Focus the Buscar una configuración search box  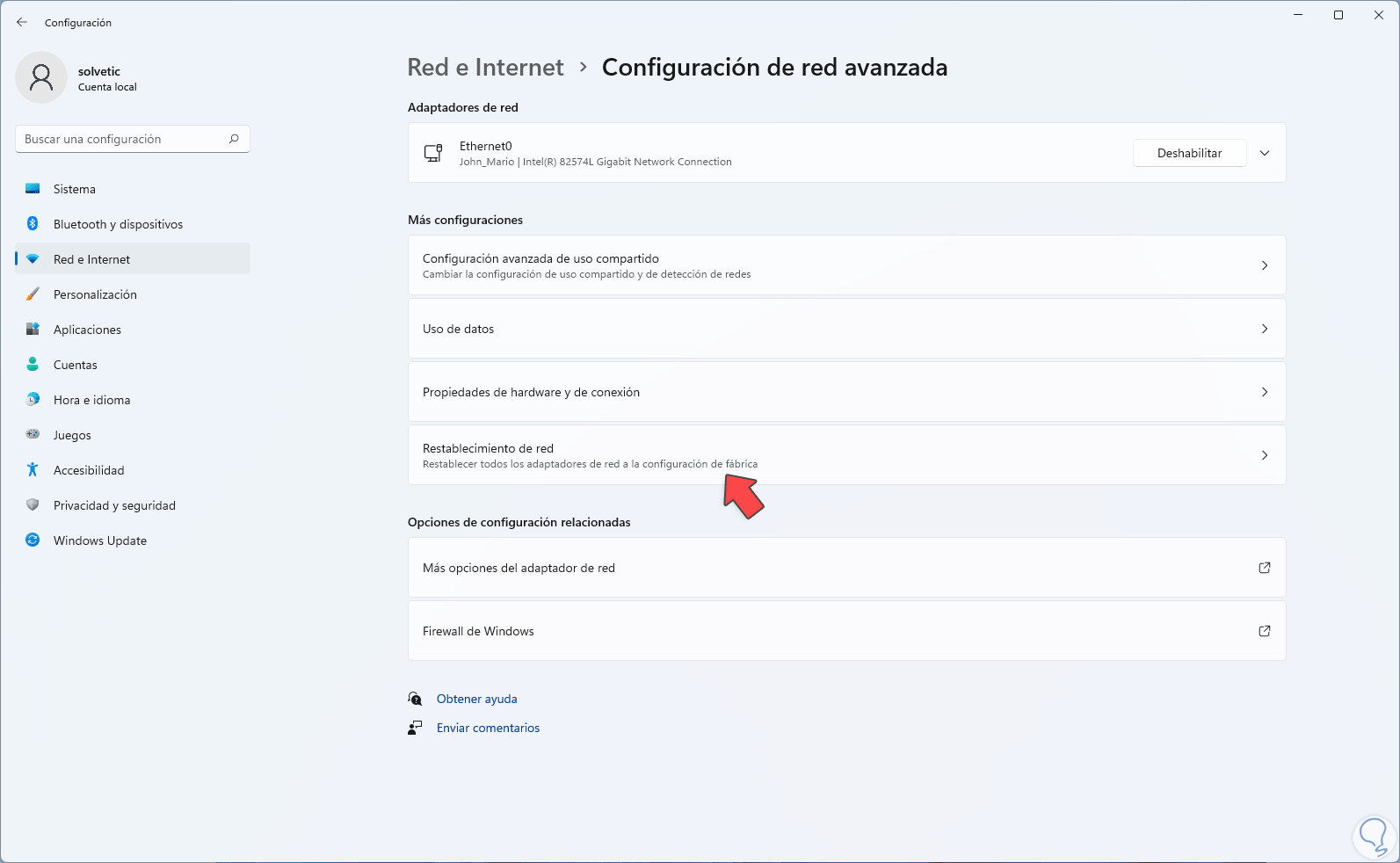(x=123, y=139)
